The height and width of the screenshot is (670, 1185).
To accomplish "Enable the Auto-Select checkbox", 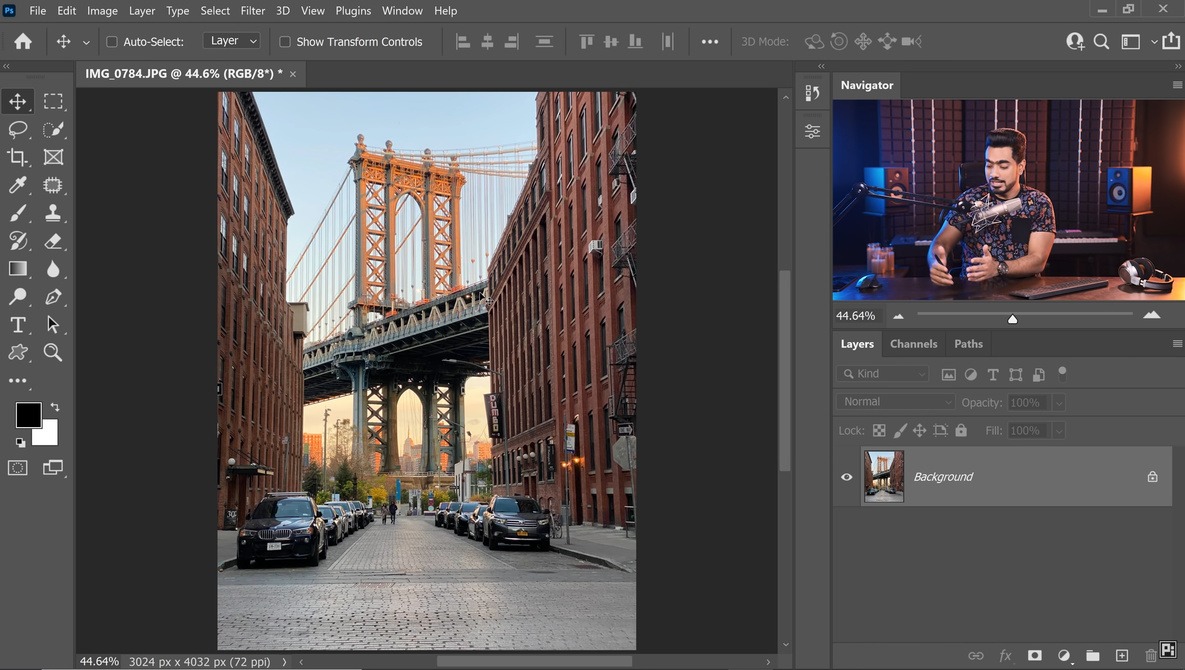I will (112, 41).
